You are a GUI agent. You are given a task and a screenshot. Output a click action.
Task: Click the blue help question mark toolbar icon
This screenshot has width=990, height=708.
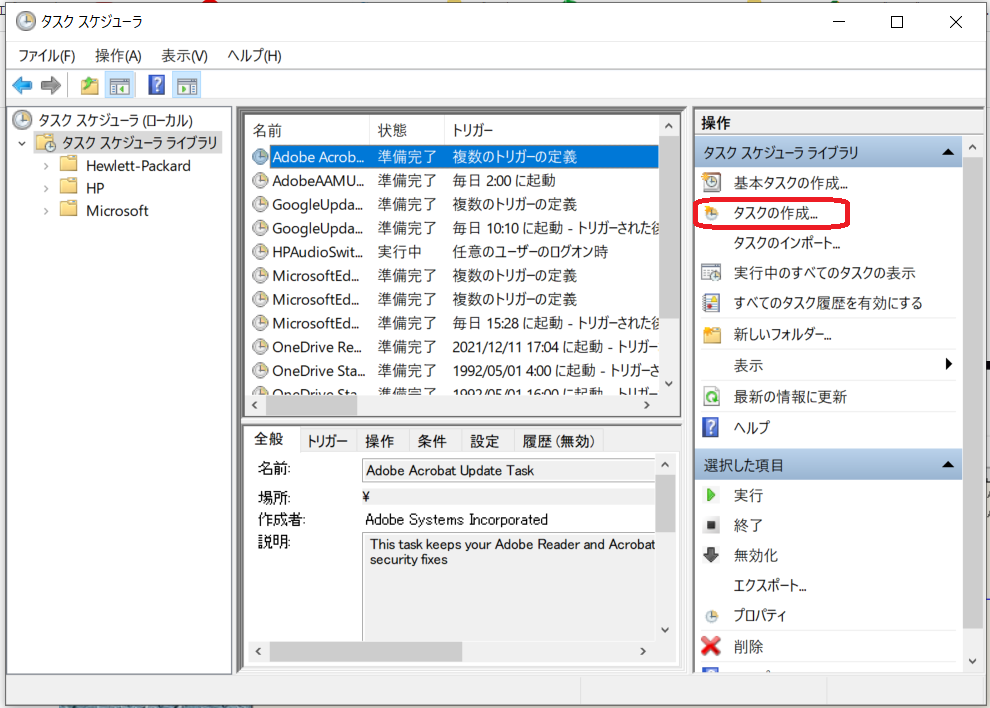[156, 86]
